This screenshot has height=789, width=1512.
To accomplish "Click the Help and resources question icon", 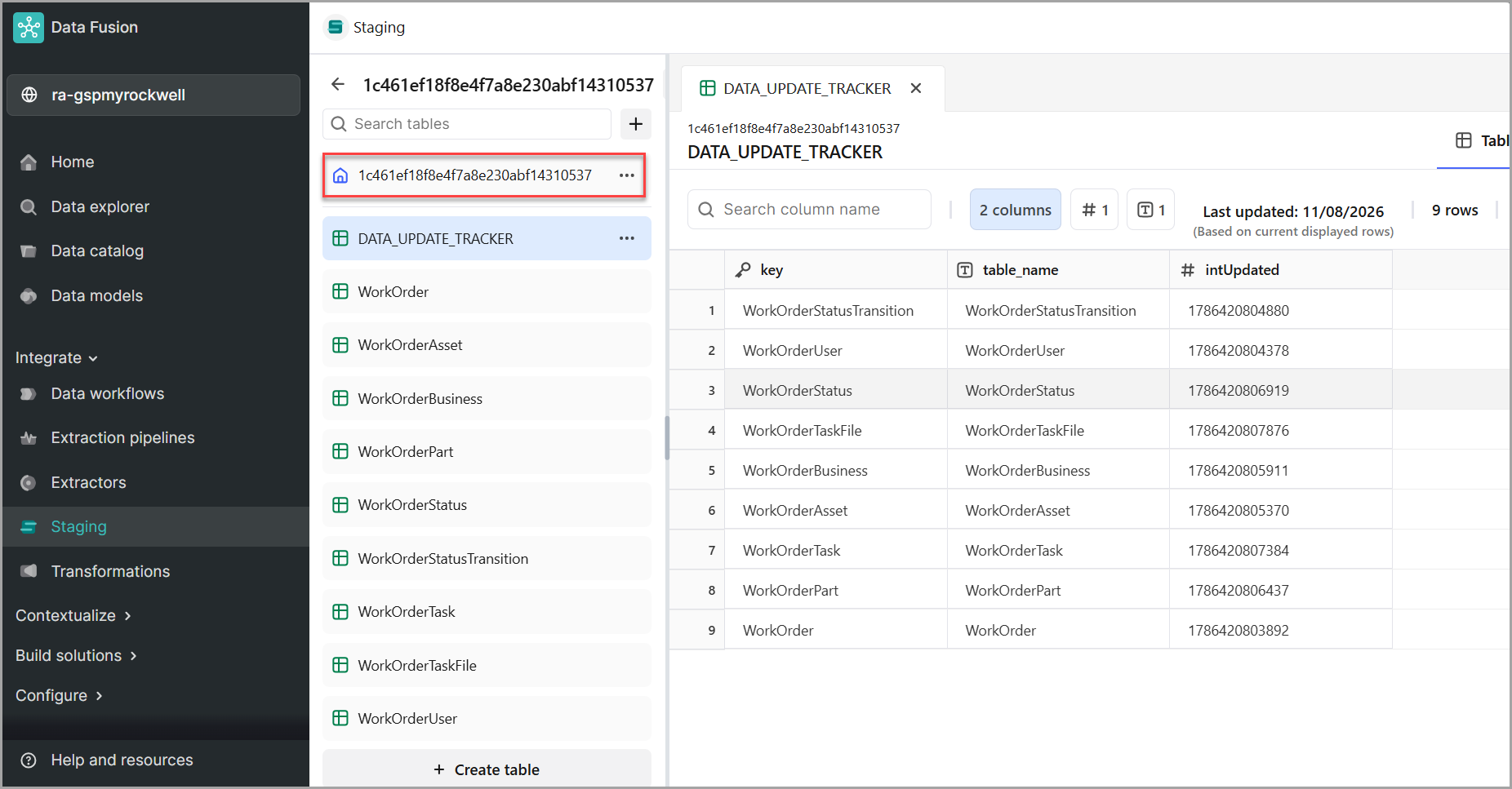I will point(29,760).
